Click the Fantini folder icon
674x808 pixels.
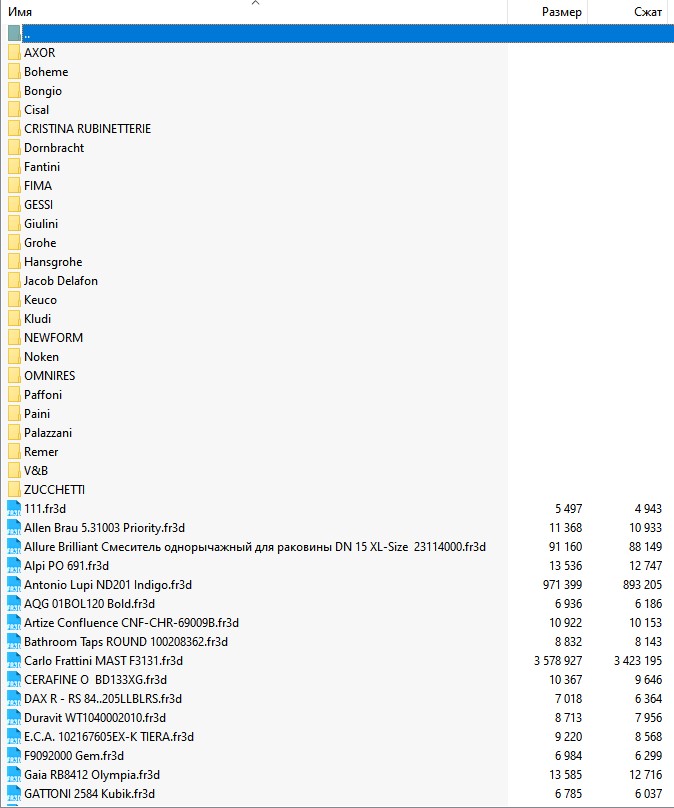click(14, 166)
